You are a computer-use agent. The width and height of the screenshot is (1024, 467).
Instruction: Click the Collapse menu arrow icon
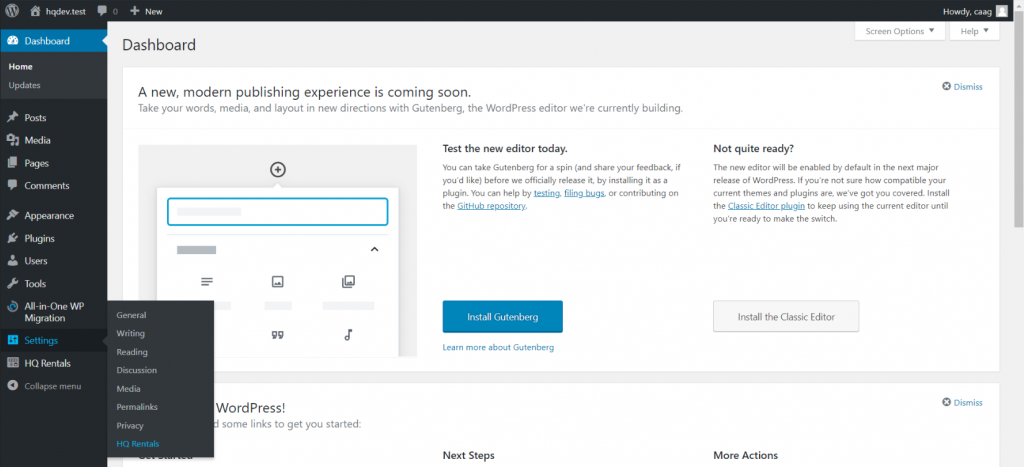pos(12,386)
